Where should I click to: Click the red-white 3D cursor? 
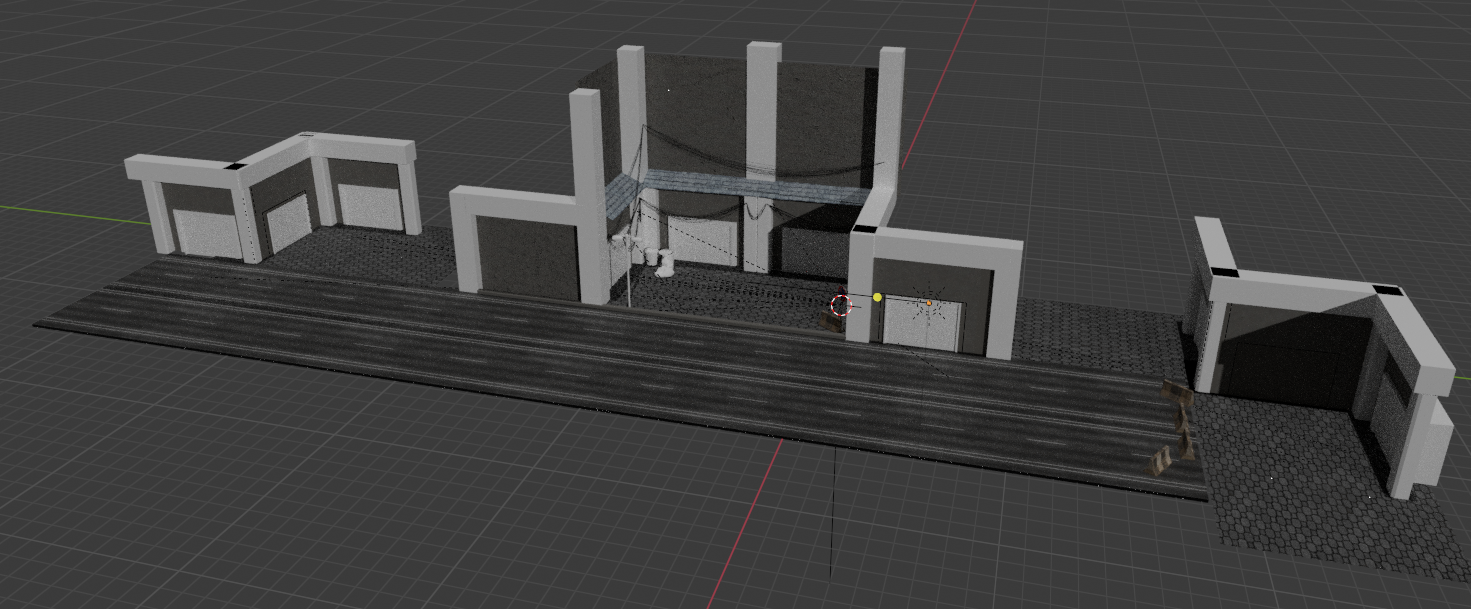pyautogui.click(x=840, y=304)
